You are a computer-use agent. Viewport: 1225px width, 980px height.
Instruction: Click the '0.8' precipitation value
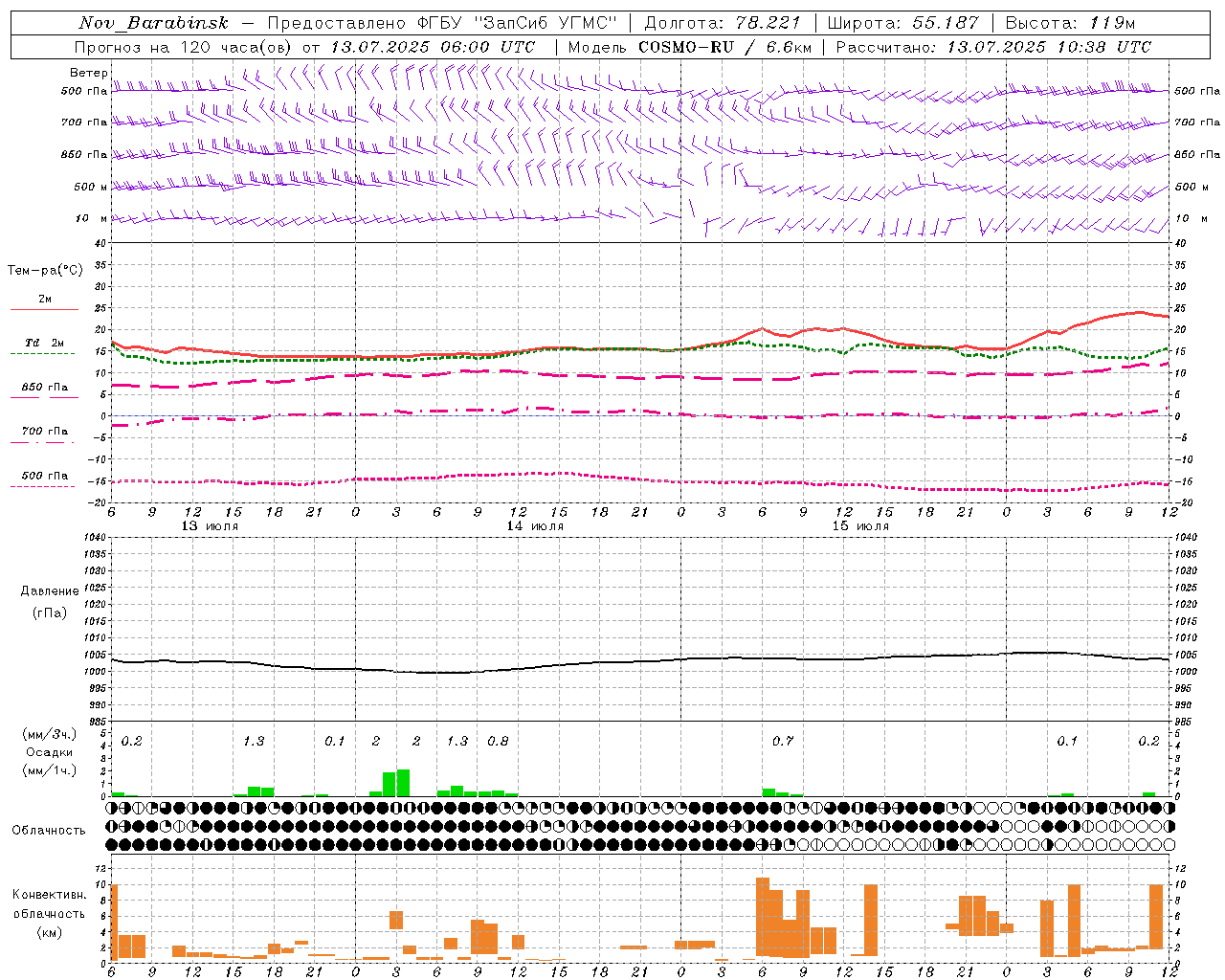pyautogui.click(x=498, y=741)
